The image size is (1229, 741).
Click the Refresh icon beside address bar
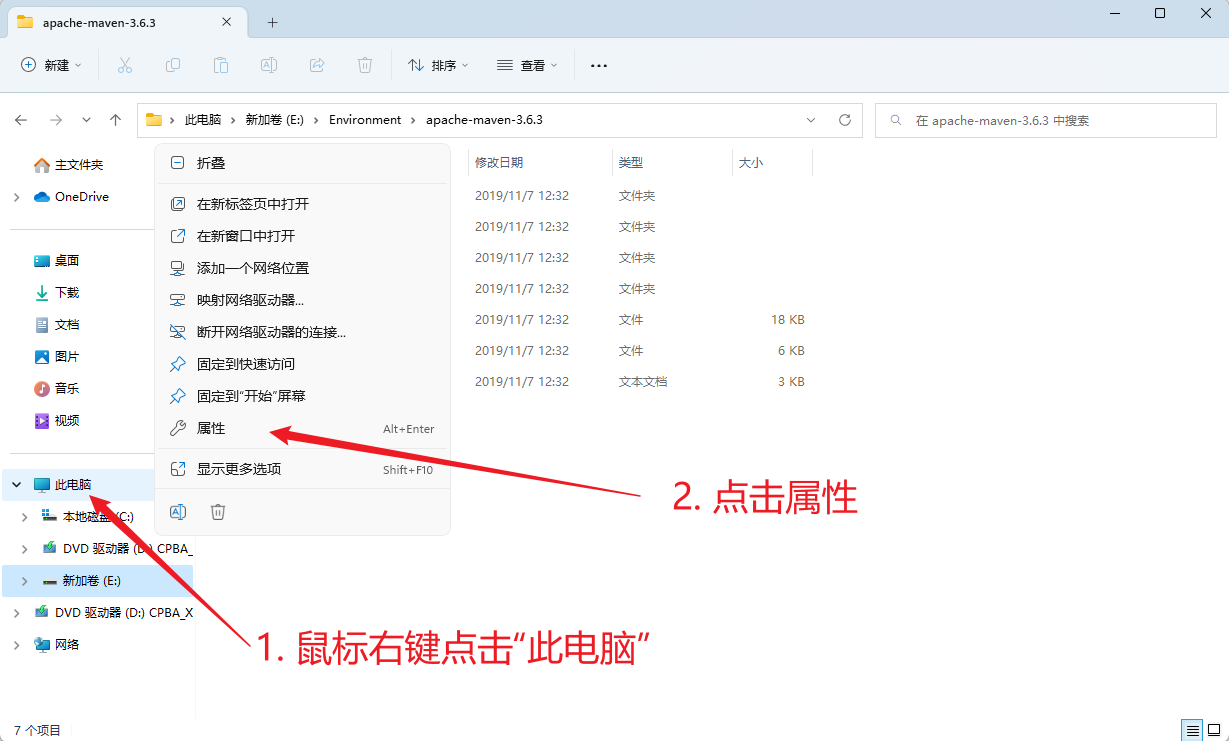pyautogui.click(x=845, y=120)
